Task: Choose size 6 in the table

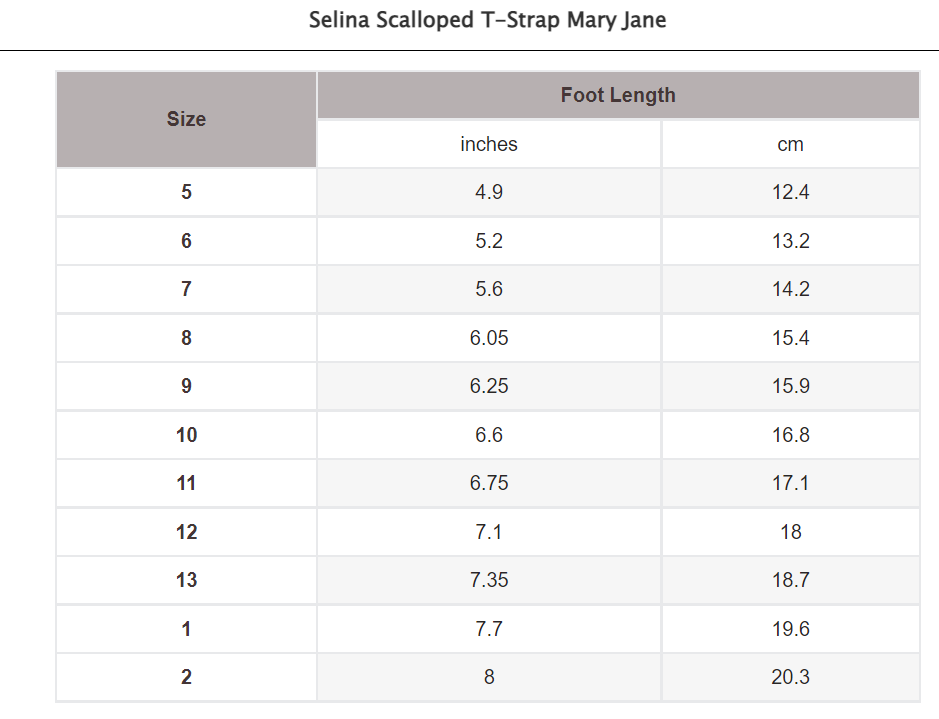Action: (186, 241)
